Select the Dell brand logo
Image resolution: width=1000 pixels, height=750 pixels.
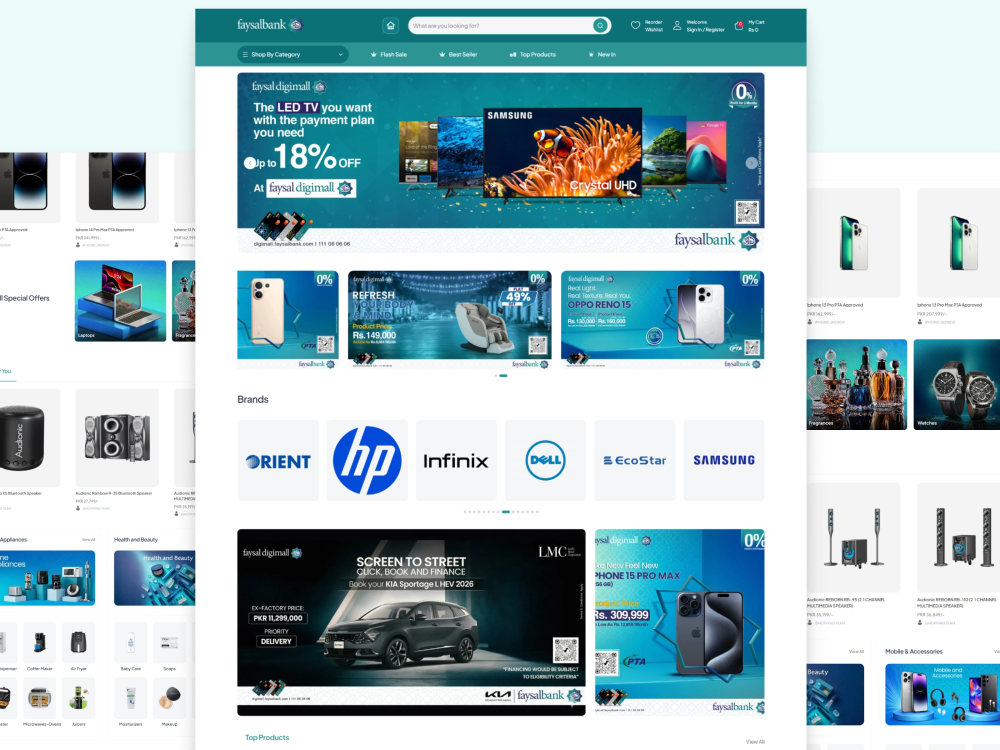pyautogui.click(x=545, y=460)
